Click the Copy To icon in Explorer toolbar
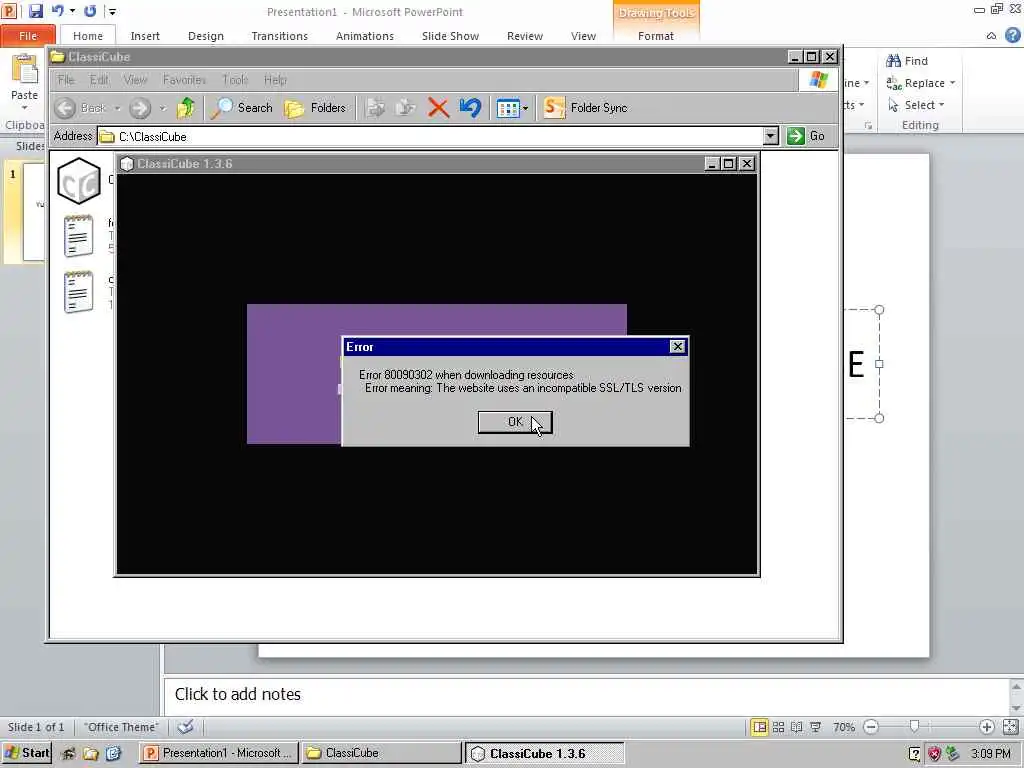Viewport: 1024px width, 768px height. point(406,108)
